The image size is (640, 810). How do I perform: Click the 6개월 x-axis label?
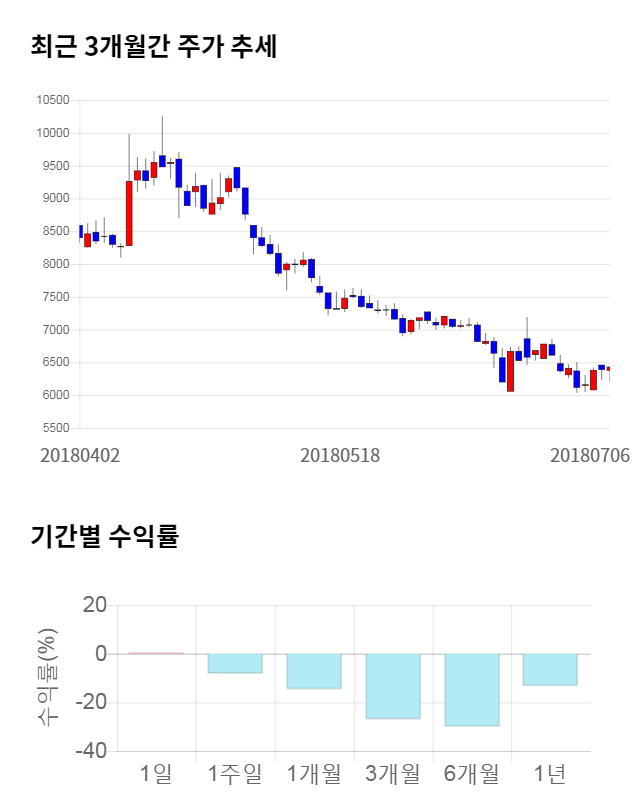472,773
